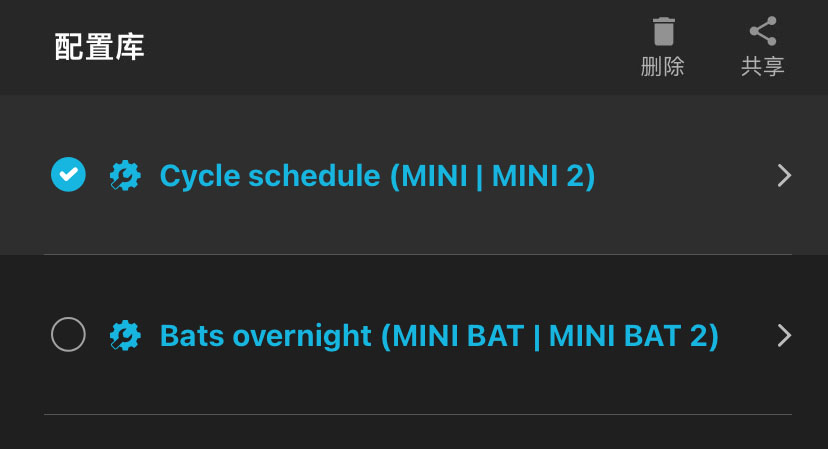The image size is (828, 449).
Task: Click the 共享 label under share icon
Action: [763, 67]
